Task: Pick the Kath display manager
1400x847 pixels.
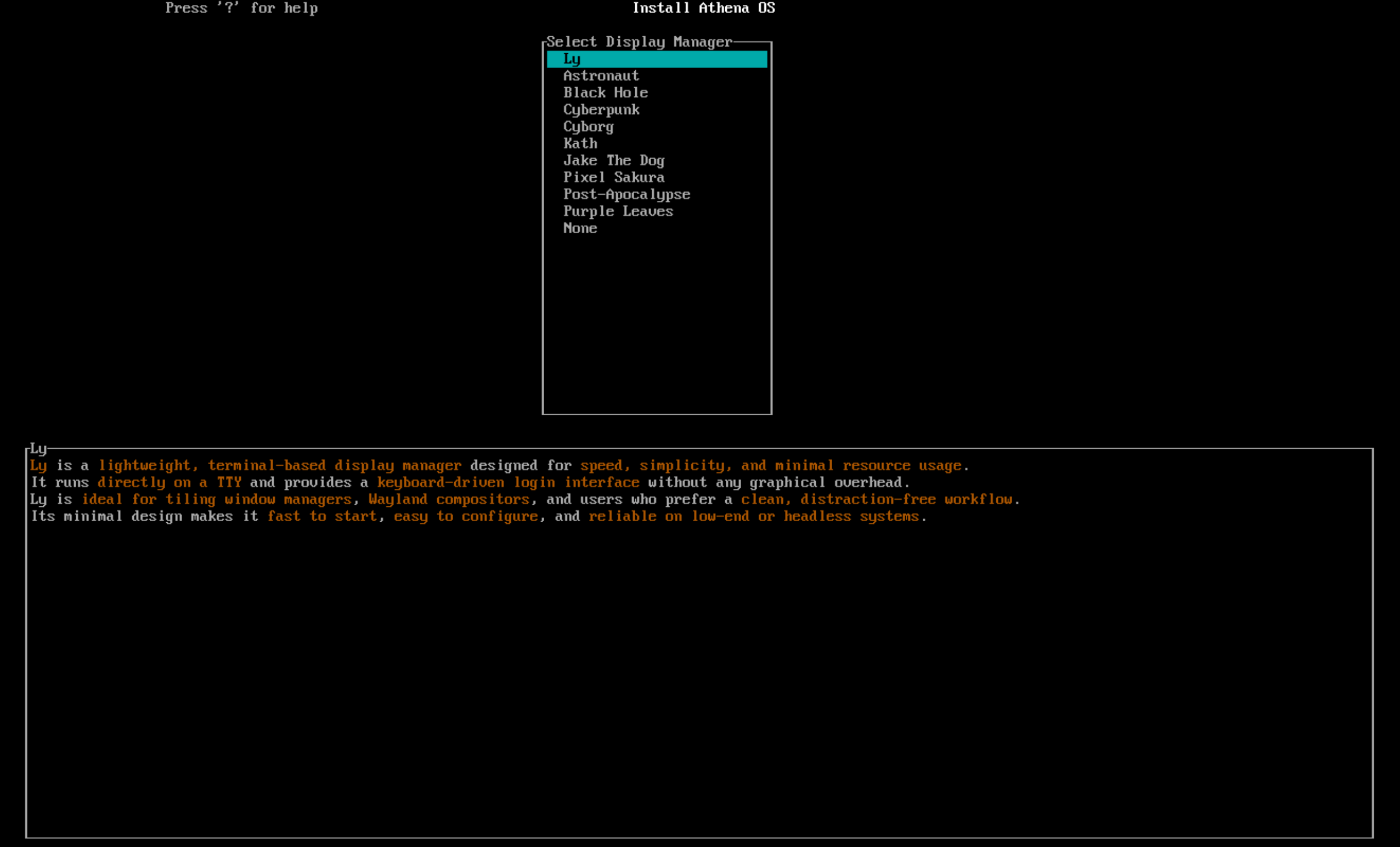Action: (580, 143)
